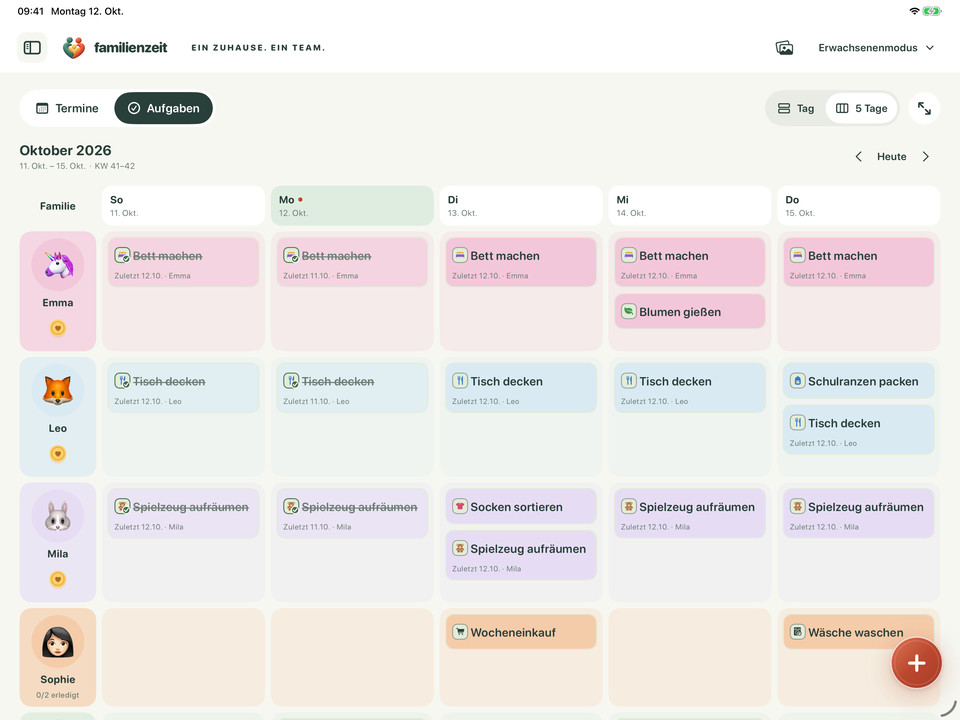Select the Mo 12. Okt. day header
The width and height of the screenshot is (960, 720).
click(x=352, y=206)
